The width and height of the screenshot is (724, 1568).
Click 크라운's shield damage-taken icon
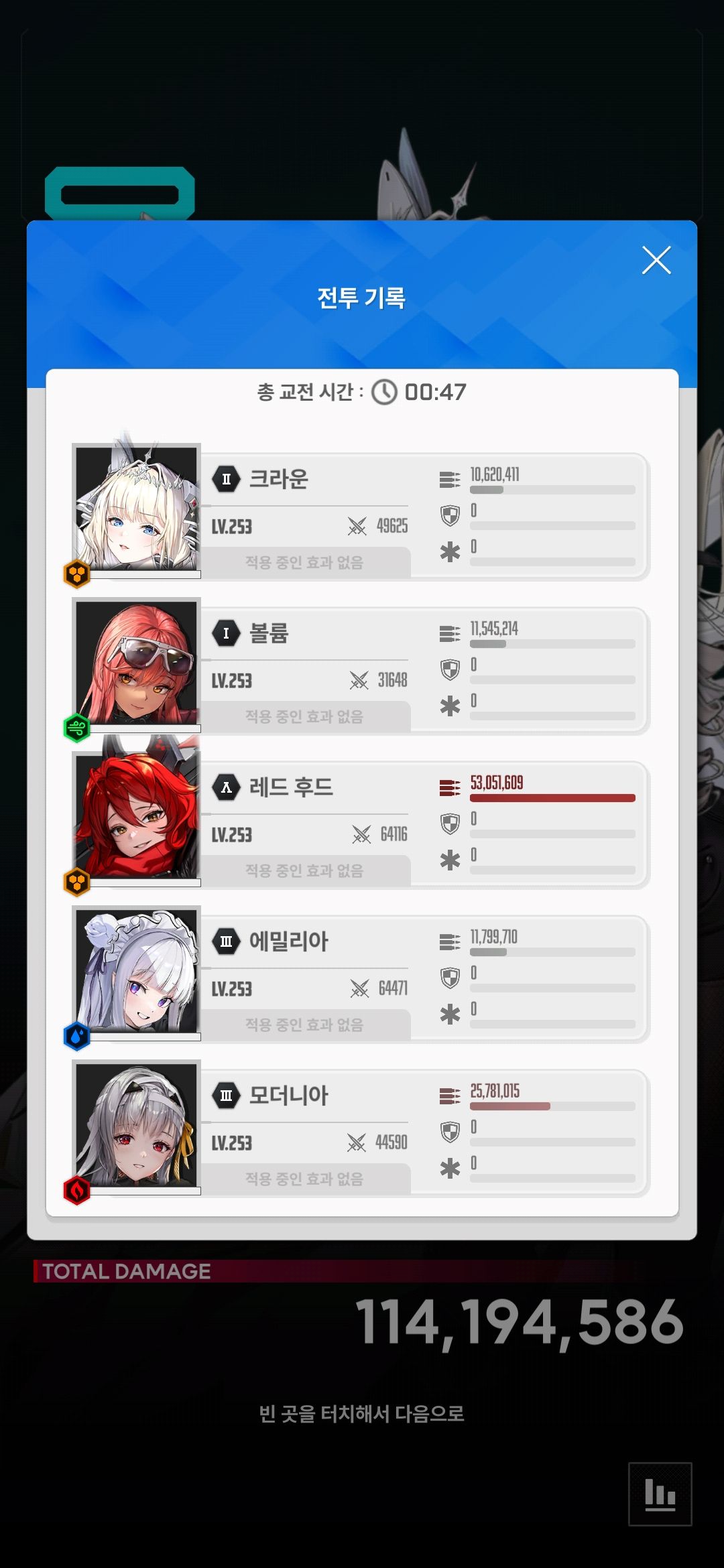click(450, 515)
